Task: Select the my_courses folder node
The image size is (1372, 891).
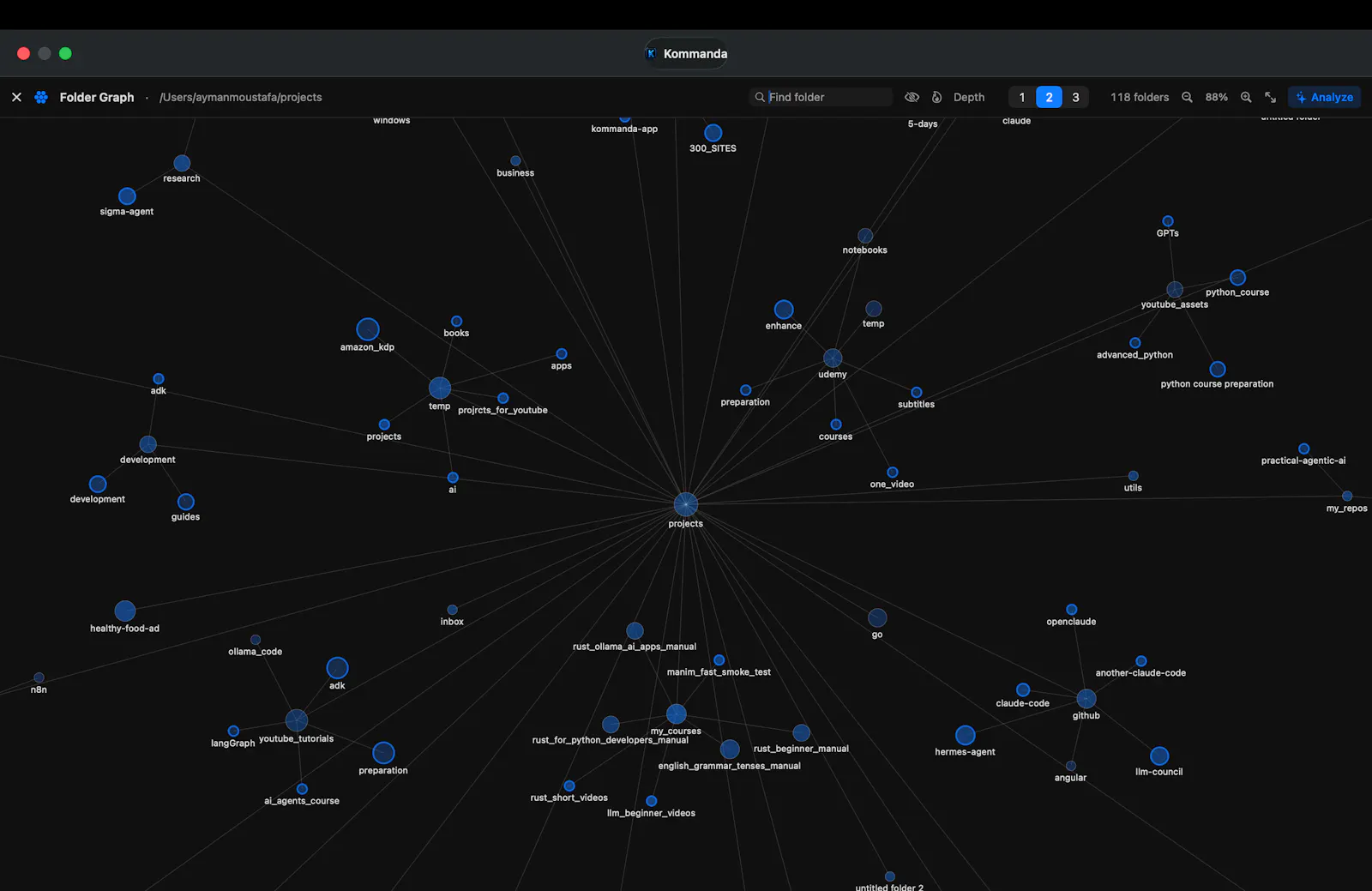Action: (677, 713)
